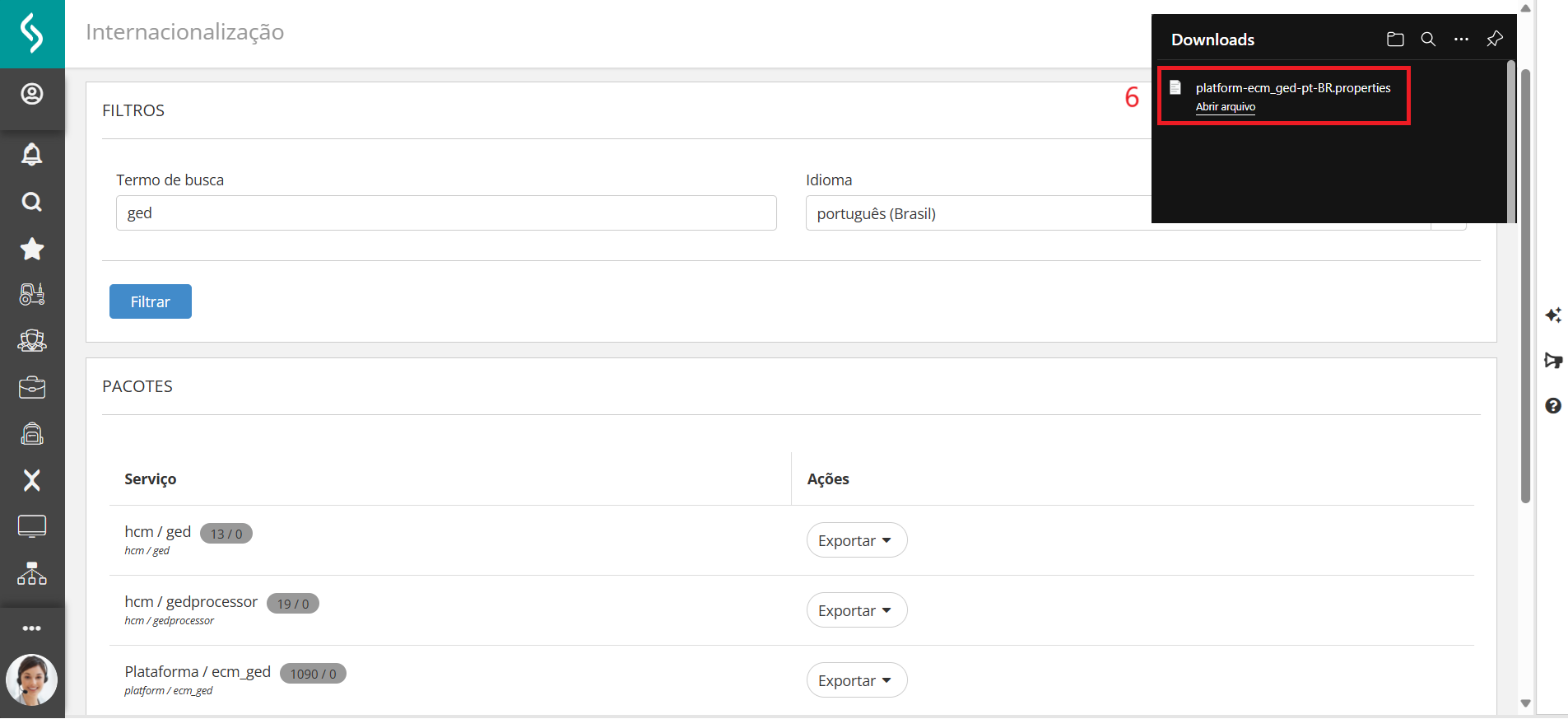Open the backpack module icon
Screen dimensions: 1568x719
[32, 433]
